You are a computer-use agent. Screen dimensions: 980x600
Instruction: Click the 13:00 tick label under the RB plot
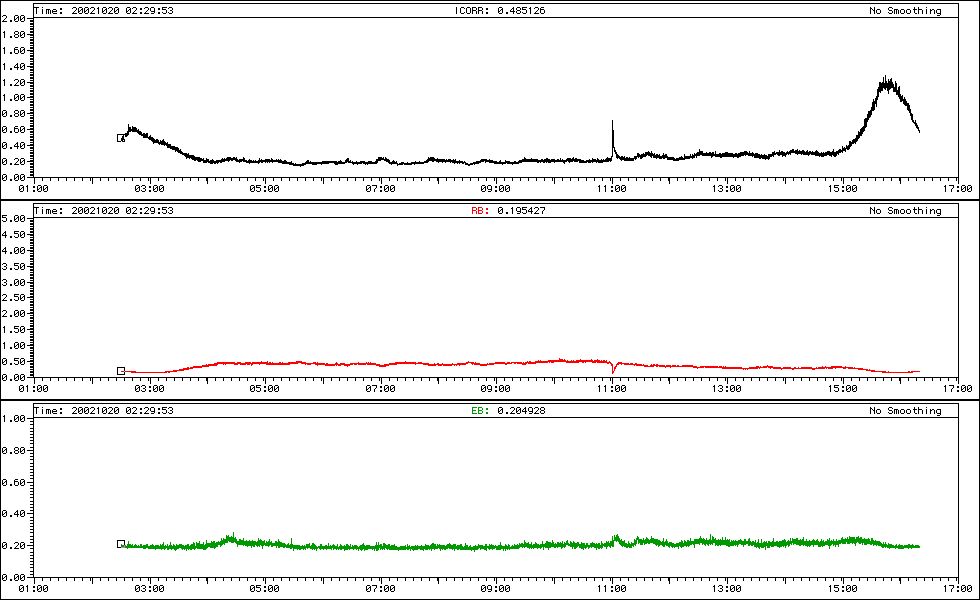[x=726, y=389]
